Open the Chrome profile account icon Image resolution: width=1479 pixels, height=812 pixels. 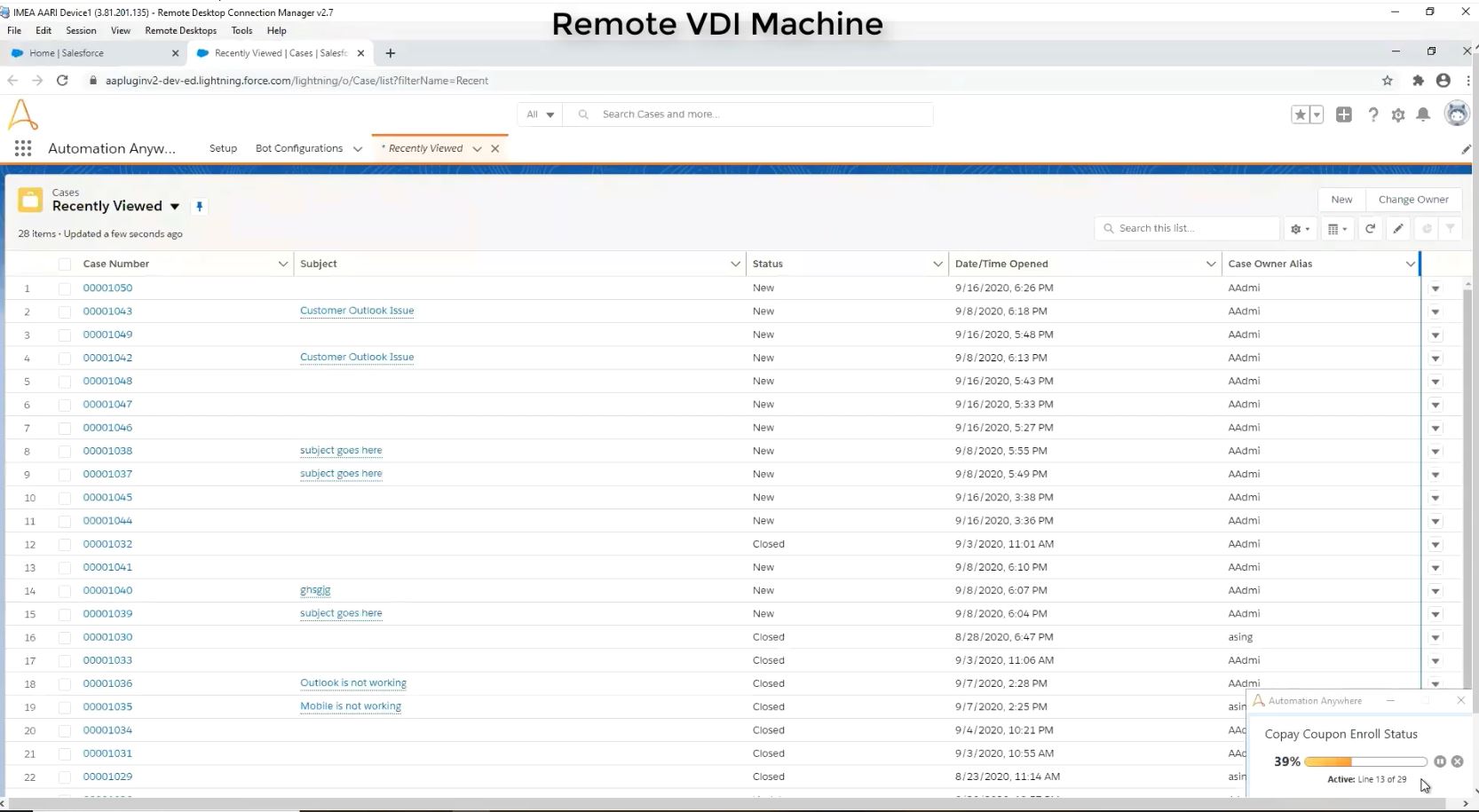coord(1443,81)
